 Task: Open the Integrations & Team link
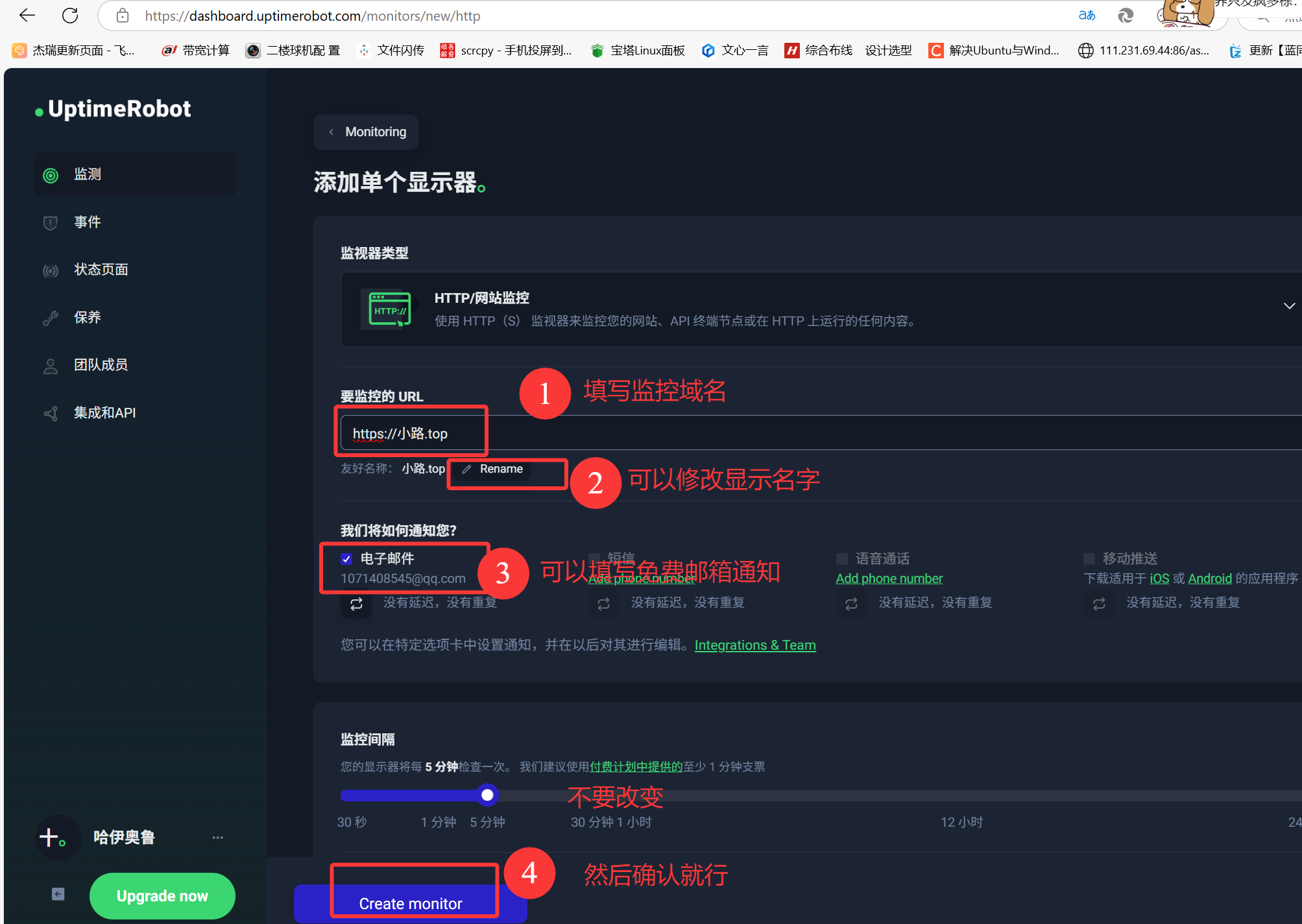click(x=755, y=645)
